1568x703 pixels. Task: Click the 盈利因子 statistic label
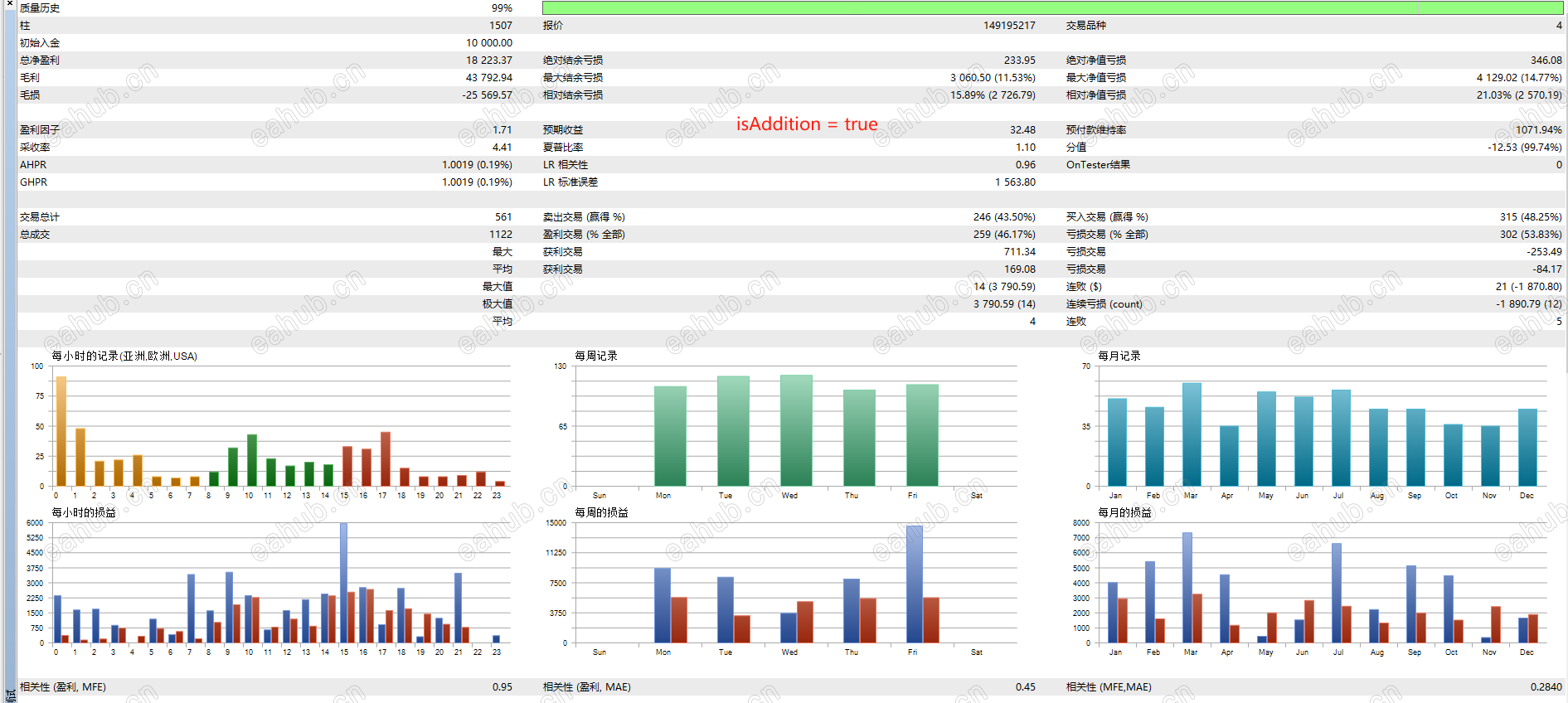point(40,130)
